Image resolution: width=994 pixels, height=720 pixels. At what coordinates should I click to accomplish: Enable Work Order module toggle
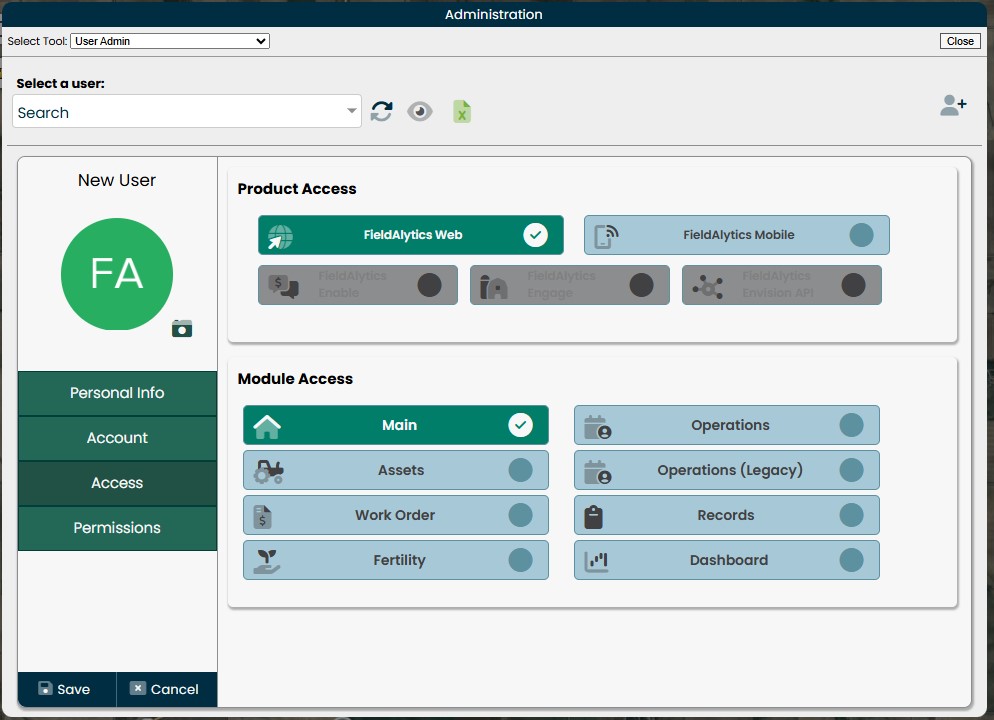pyautogui.click(x=520, y=515)
